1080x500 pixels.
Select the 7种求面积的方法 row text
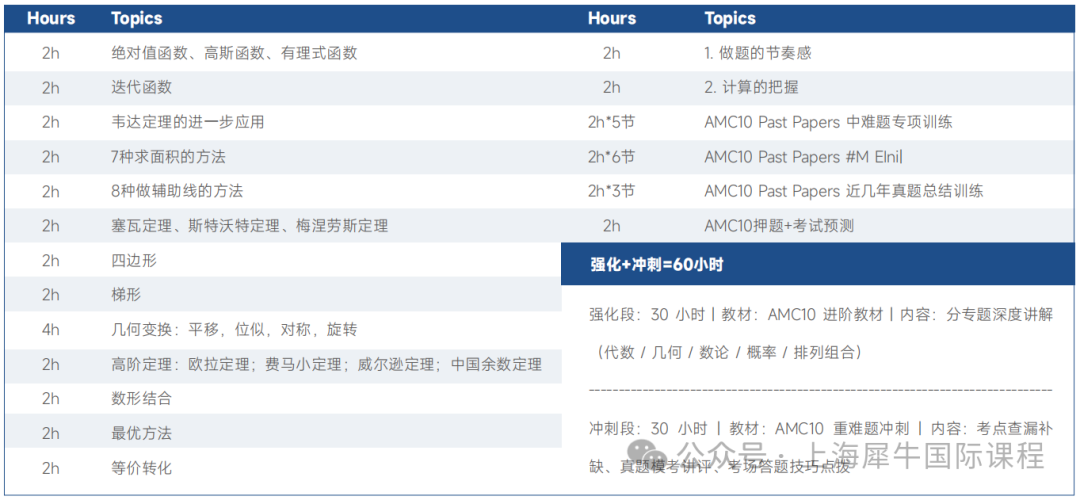(168, 157)
